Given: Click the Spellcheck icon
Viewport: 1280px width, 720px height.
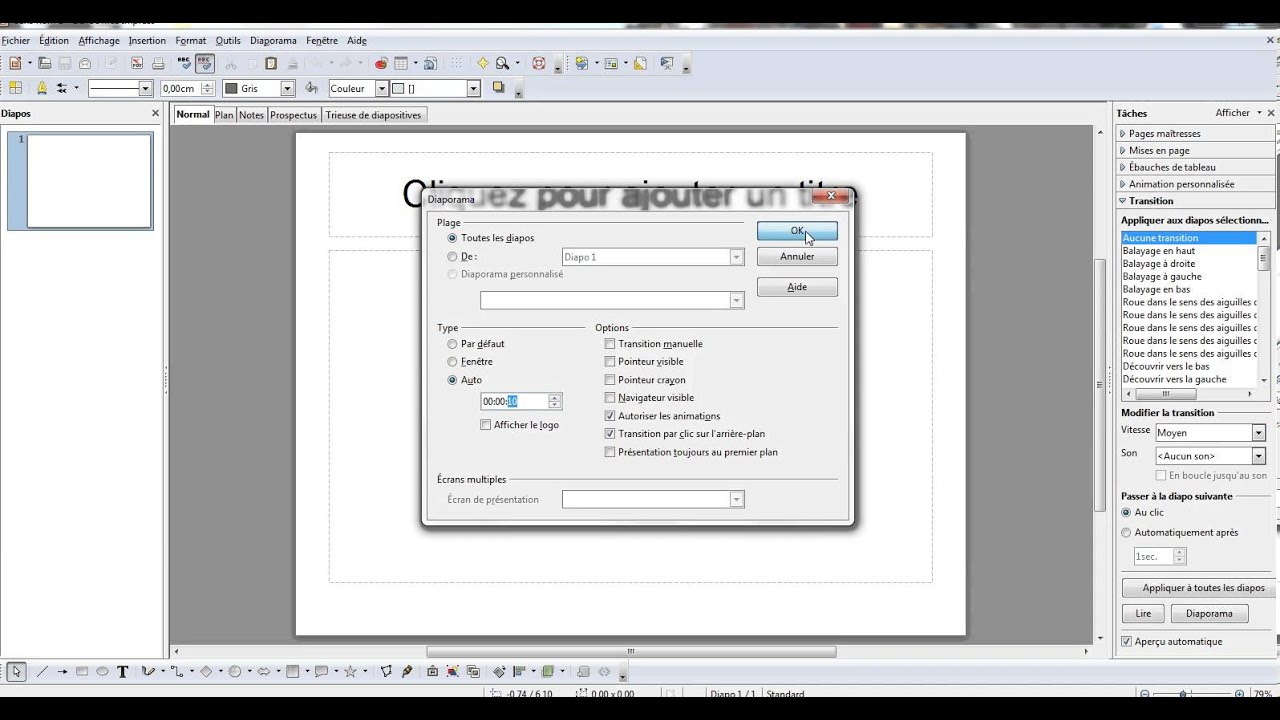Looking at the screenshot, I should click(x=184, y=63).
